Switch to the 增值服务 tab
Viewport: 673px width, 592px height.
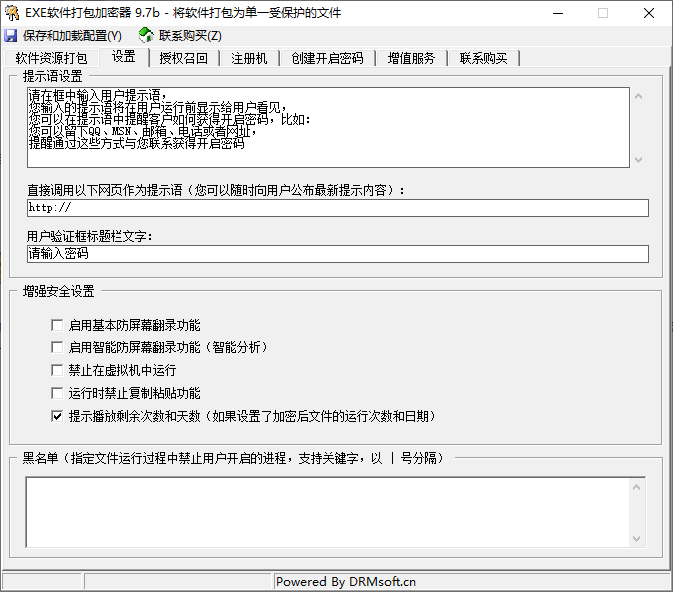click(411, 58)
